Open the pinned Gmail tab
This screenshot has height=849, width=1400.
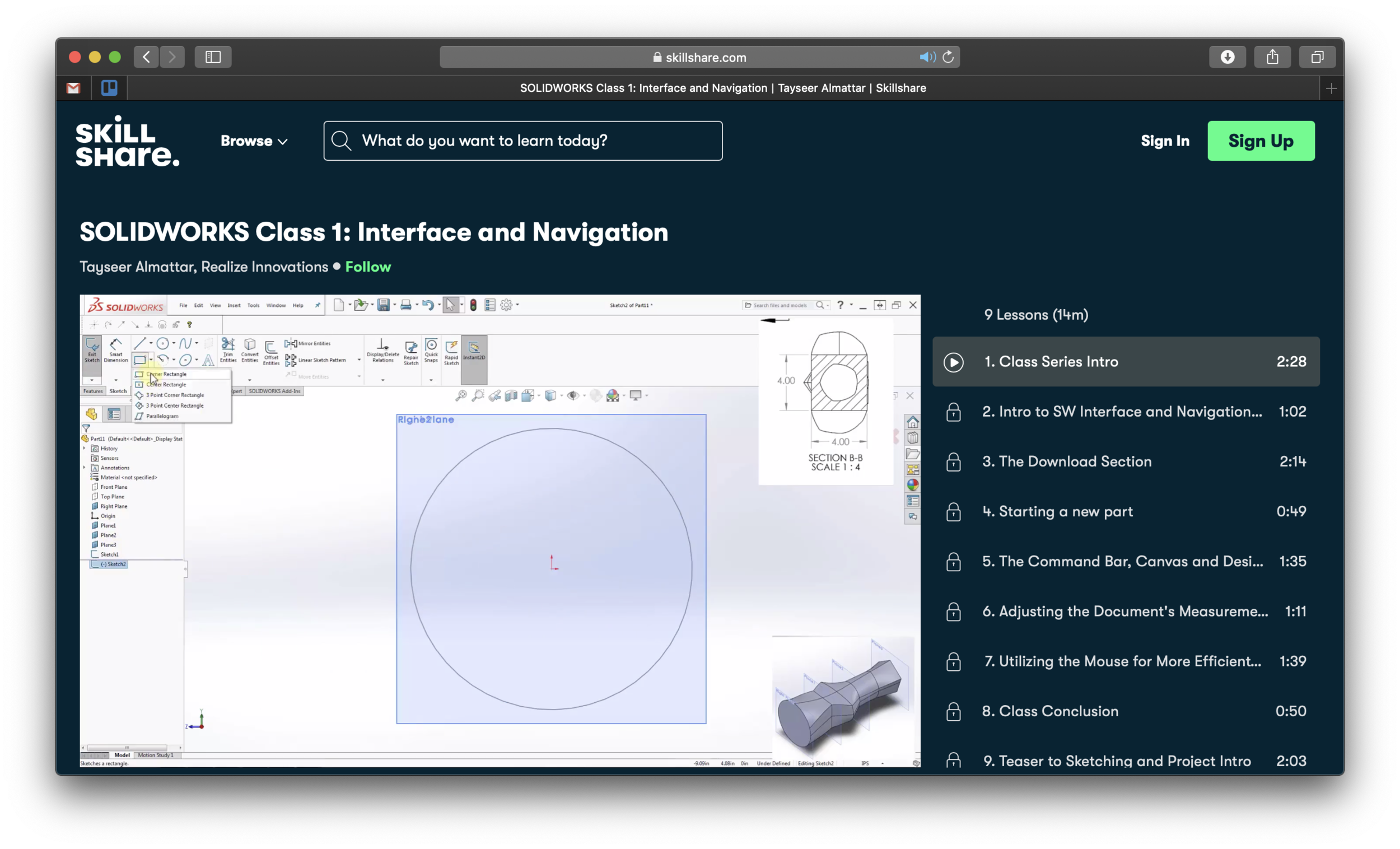tap(73, 88)
